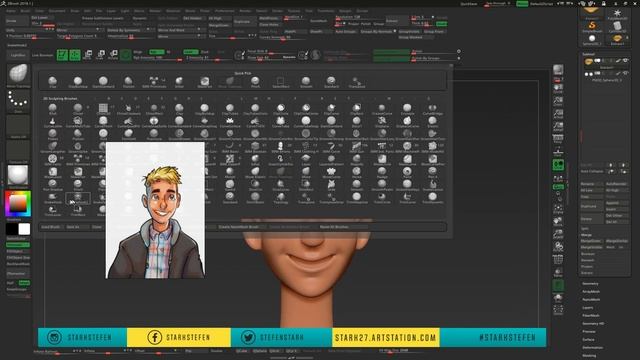640x360 pixels.
Task: Expand the Layers subpalette in Tool panel
Action: coord(588,308)
